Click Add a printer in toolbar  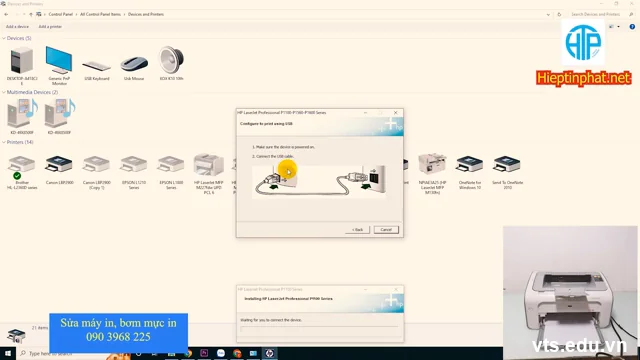coord(50,27)
